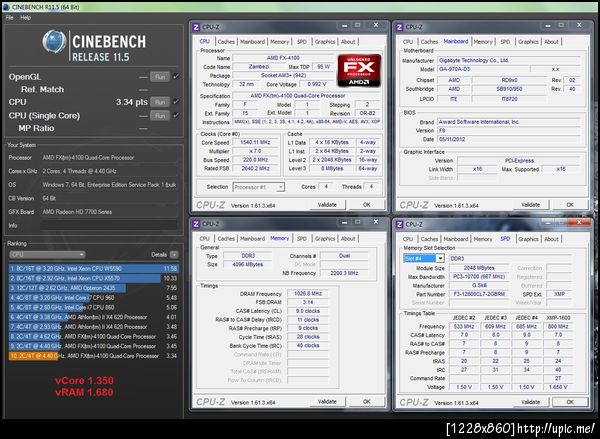The image size is (600, 439).
Task: Click the CPU-Z title icon of the Mainboard-tab window
Action: (399, 27)
